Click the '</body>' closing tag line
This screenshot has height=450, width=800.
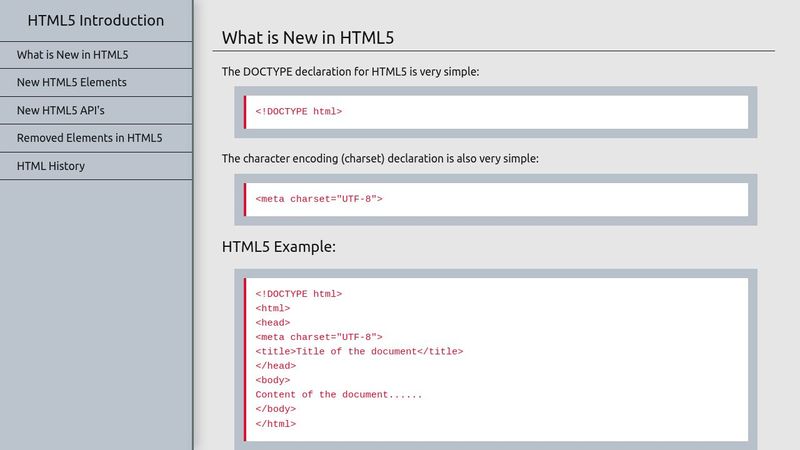(276, 409)
